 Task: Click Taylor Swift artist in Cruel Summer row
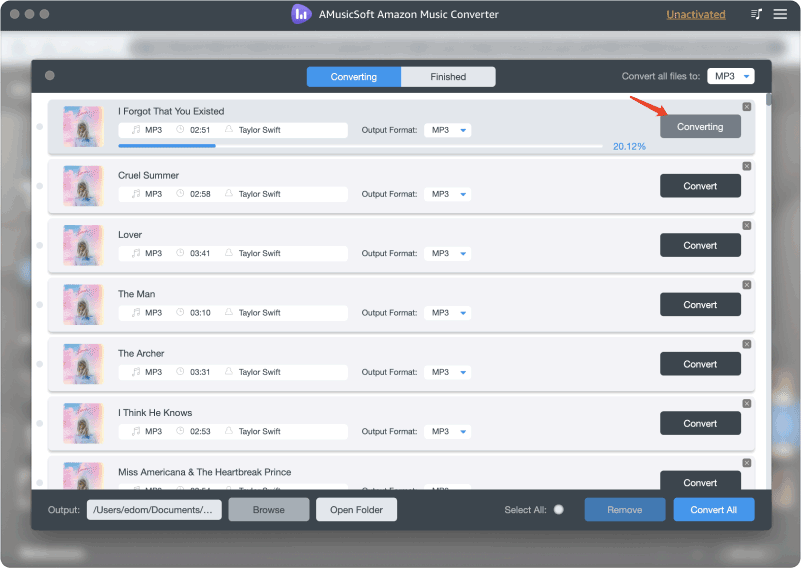click(260, 194)
